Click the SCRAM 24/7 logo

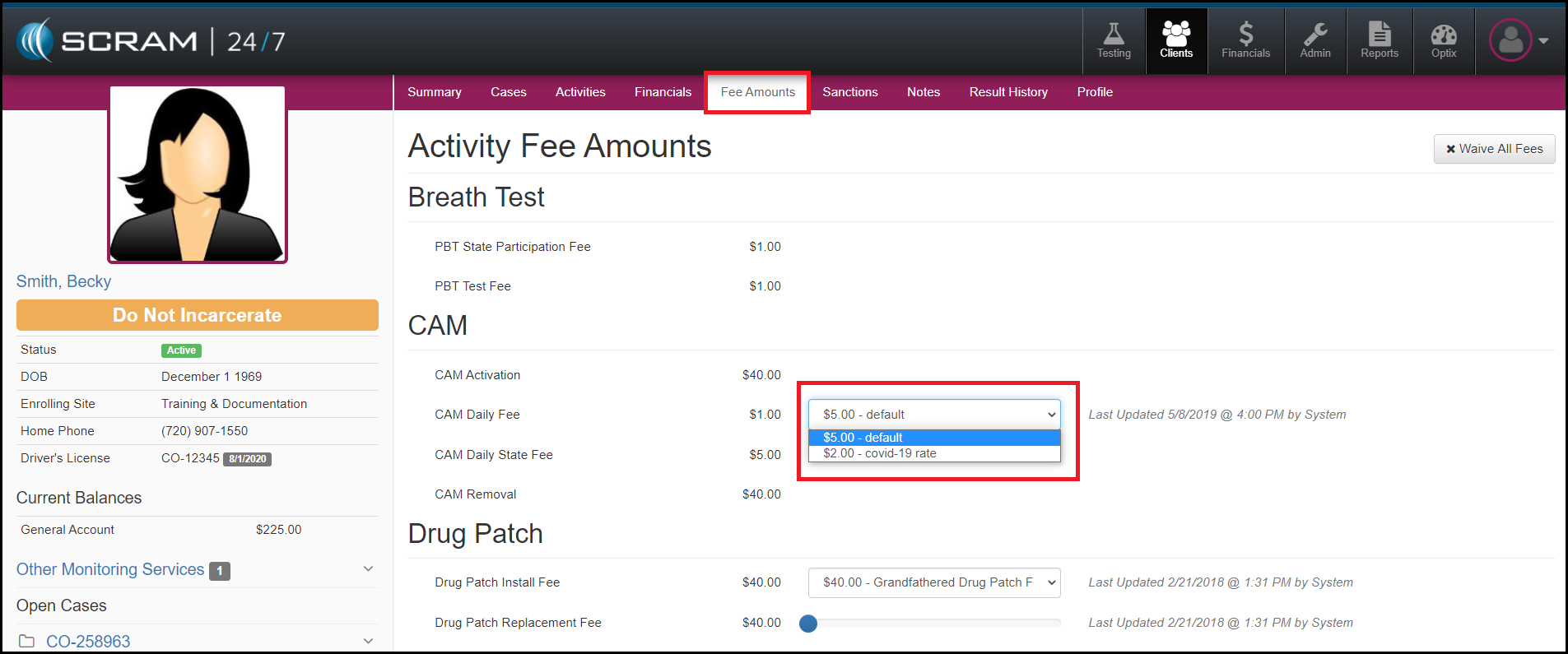point(151,41)
